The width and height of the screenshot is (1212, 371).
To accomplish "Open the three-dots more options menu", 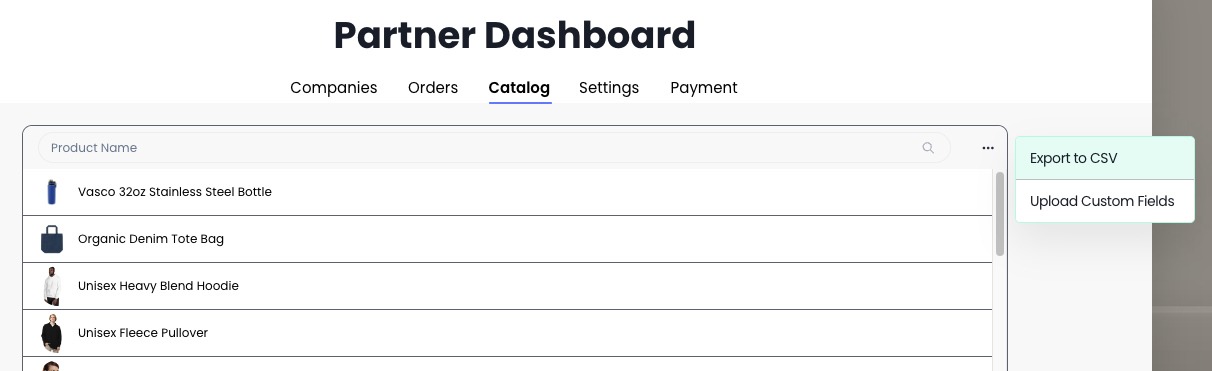I will pos(988,148).
